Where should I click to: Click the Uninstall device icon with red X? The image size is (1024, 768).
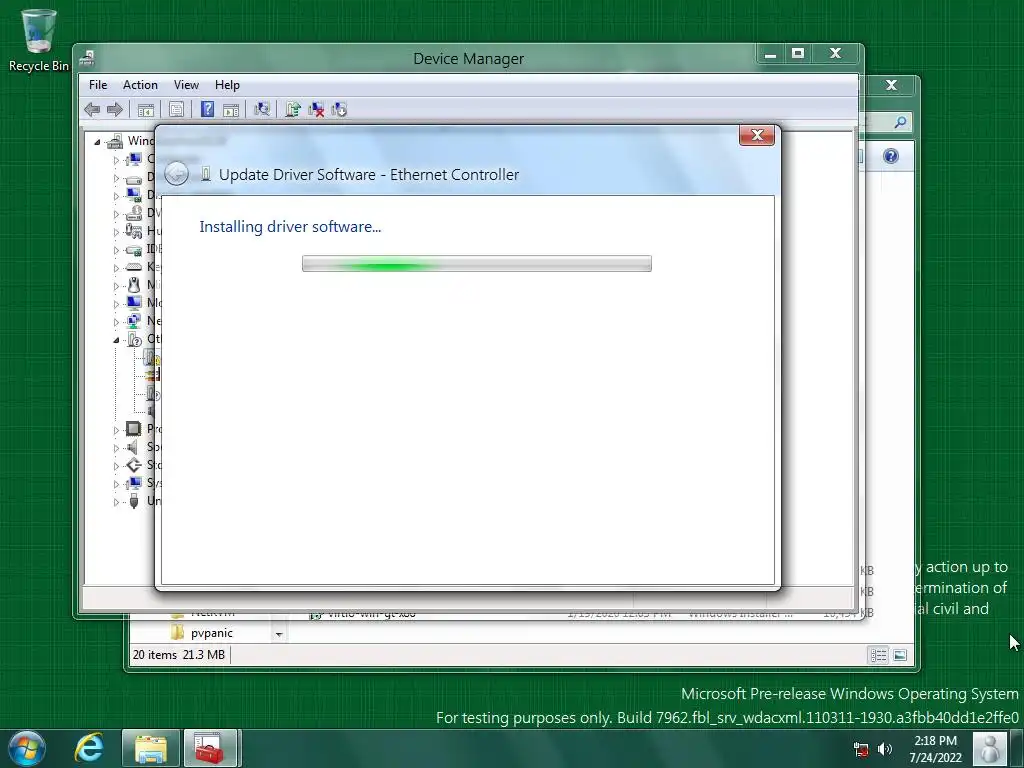click(x=316, y=110)
